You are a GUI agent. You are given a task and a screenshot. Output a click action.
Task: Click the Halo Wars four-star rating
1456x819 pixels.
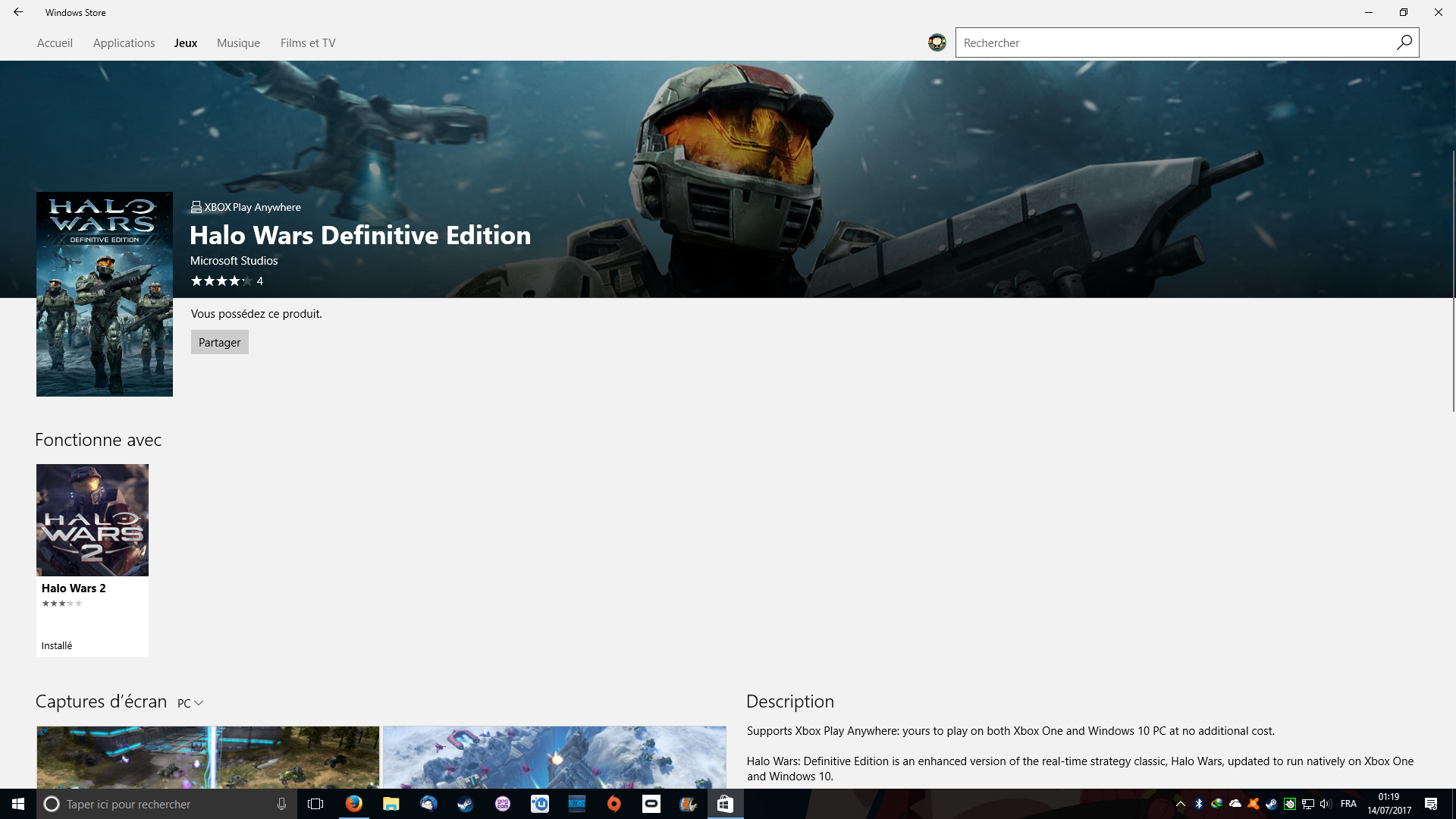click(221, 281)
